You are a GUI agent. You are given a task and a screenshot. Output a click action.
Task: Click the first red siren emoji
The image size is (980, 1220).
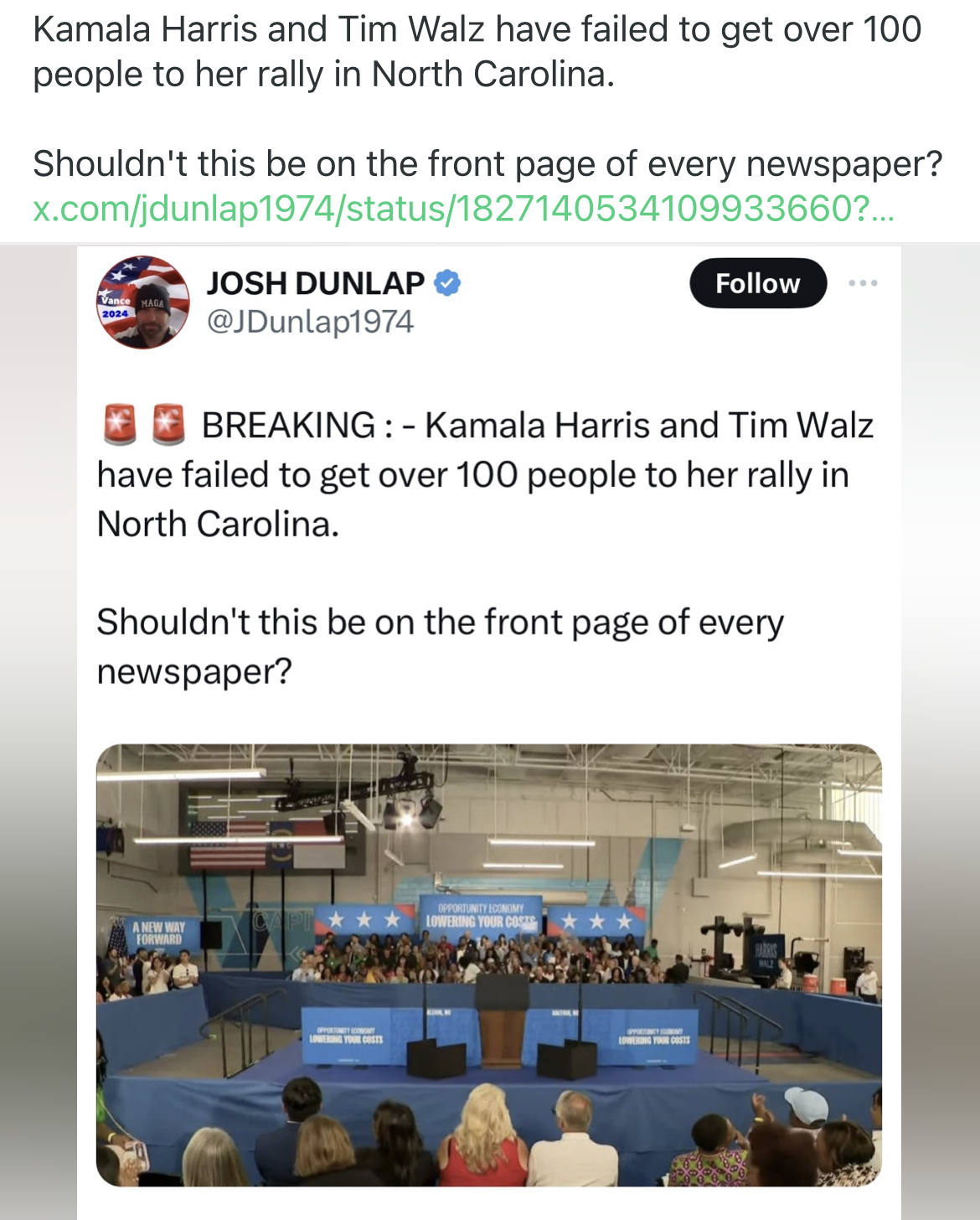[119, 424]
